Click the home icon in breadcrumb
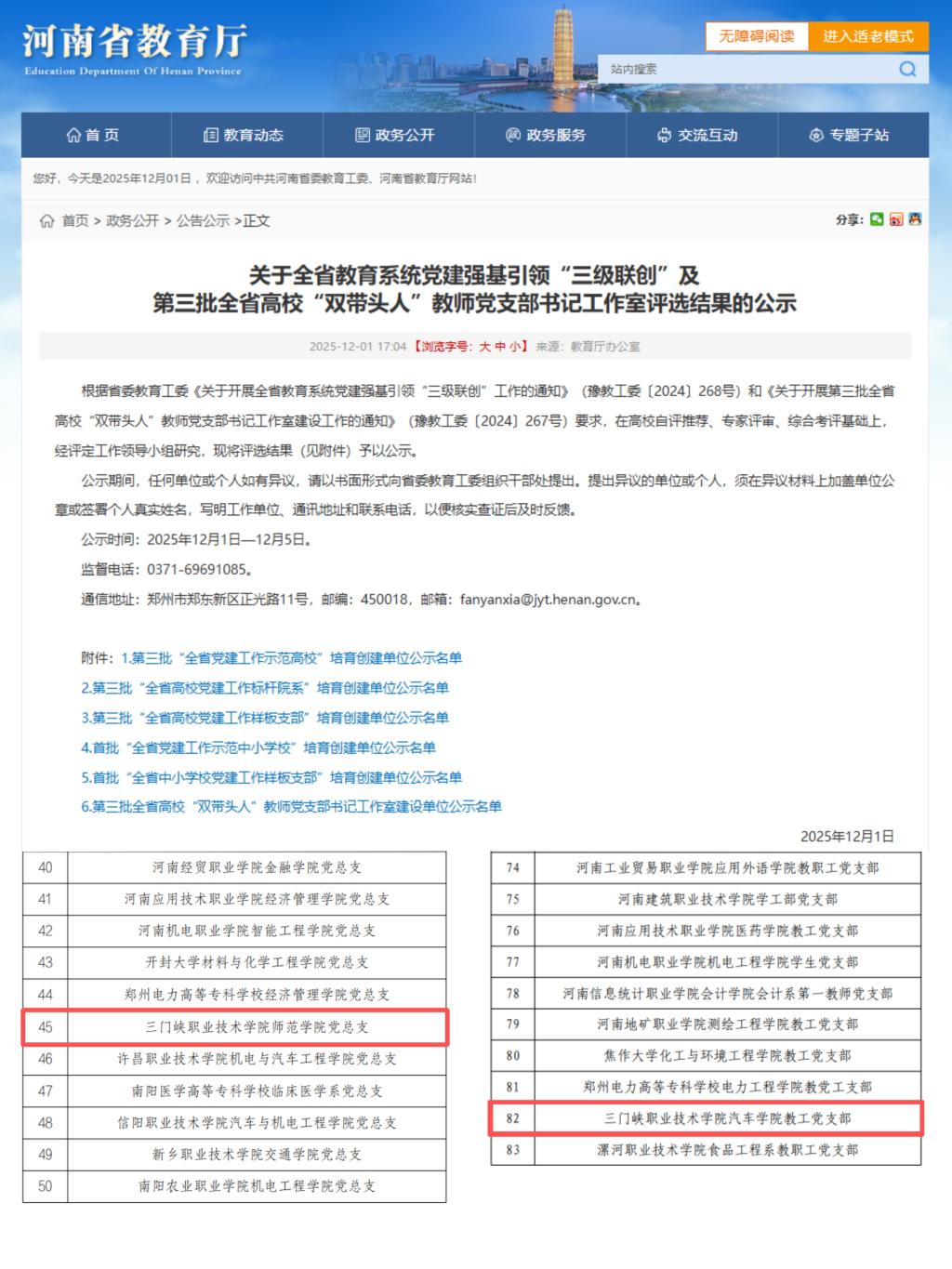 tap(46, 221)
